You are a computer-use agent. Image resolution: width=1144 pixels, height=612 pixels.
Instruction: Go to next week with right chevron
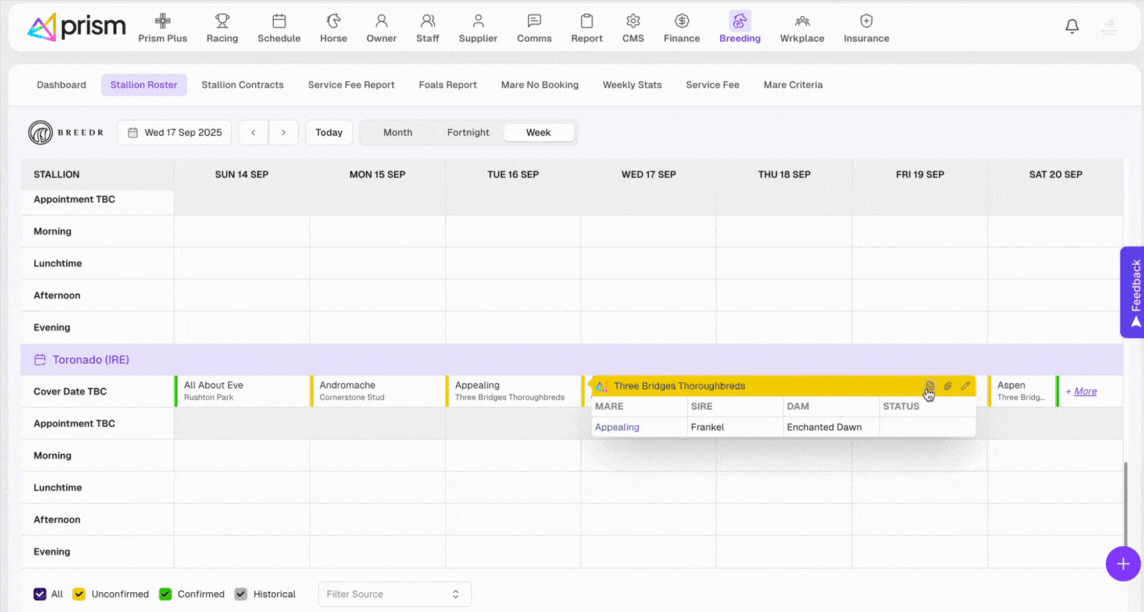coord(284,132)
